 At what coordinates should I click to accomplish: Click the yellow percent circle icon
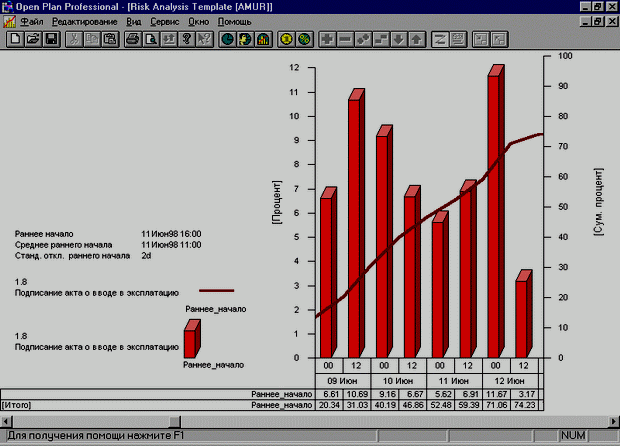click(304, 39)
